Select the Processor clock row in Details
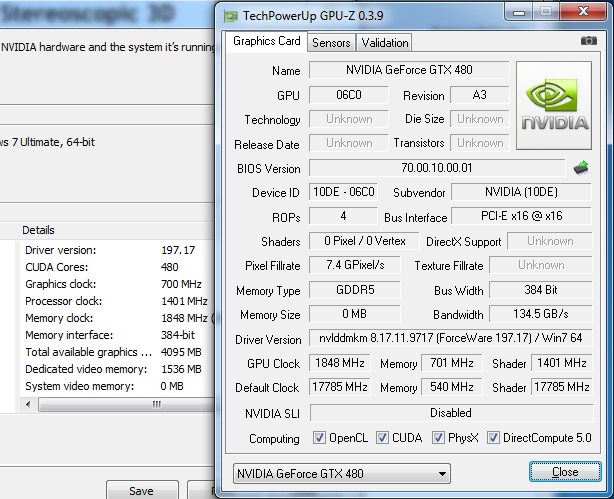This screenshot has height=499, width=614. click(x=117, y=301)
